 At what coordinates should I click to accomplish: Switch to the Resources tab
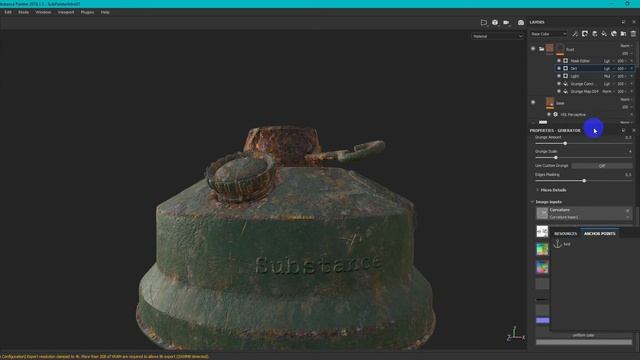click(x=565, y=233)
